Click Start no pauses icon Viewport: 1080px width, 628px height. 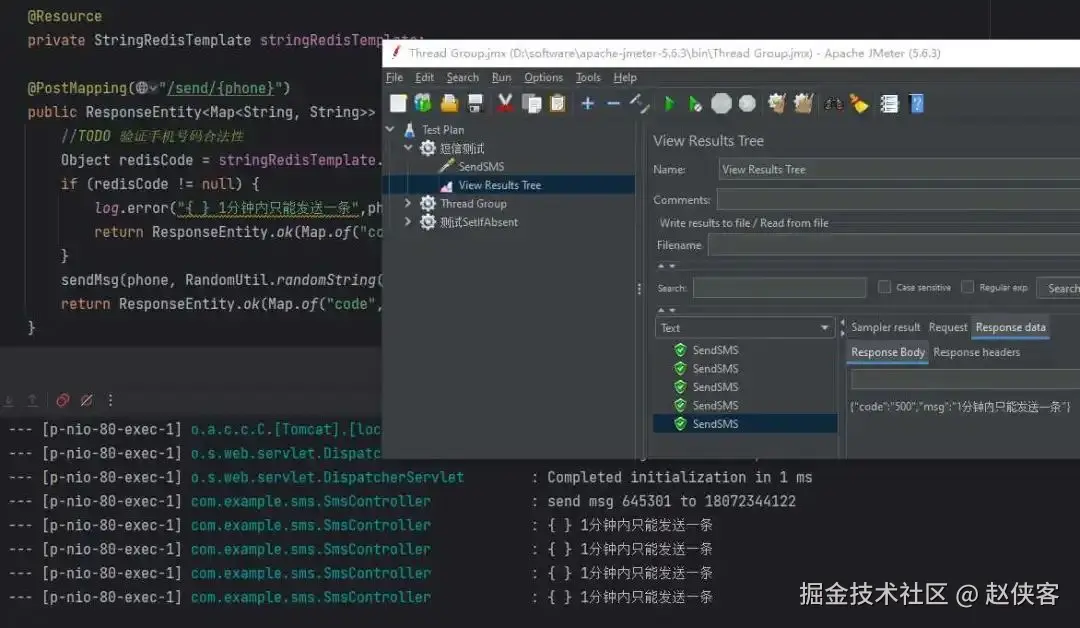tap(695, 104)
